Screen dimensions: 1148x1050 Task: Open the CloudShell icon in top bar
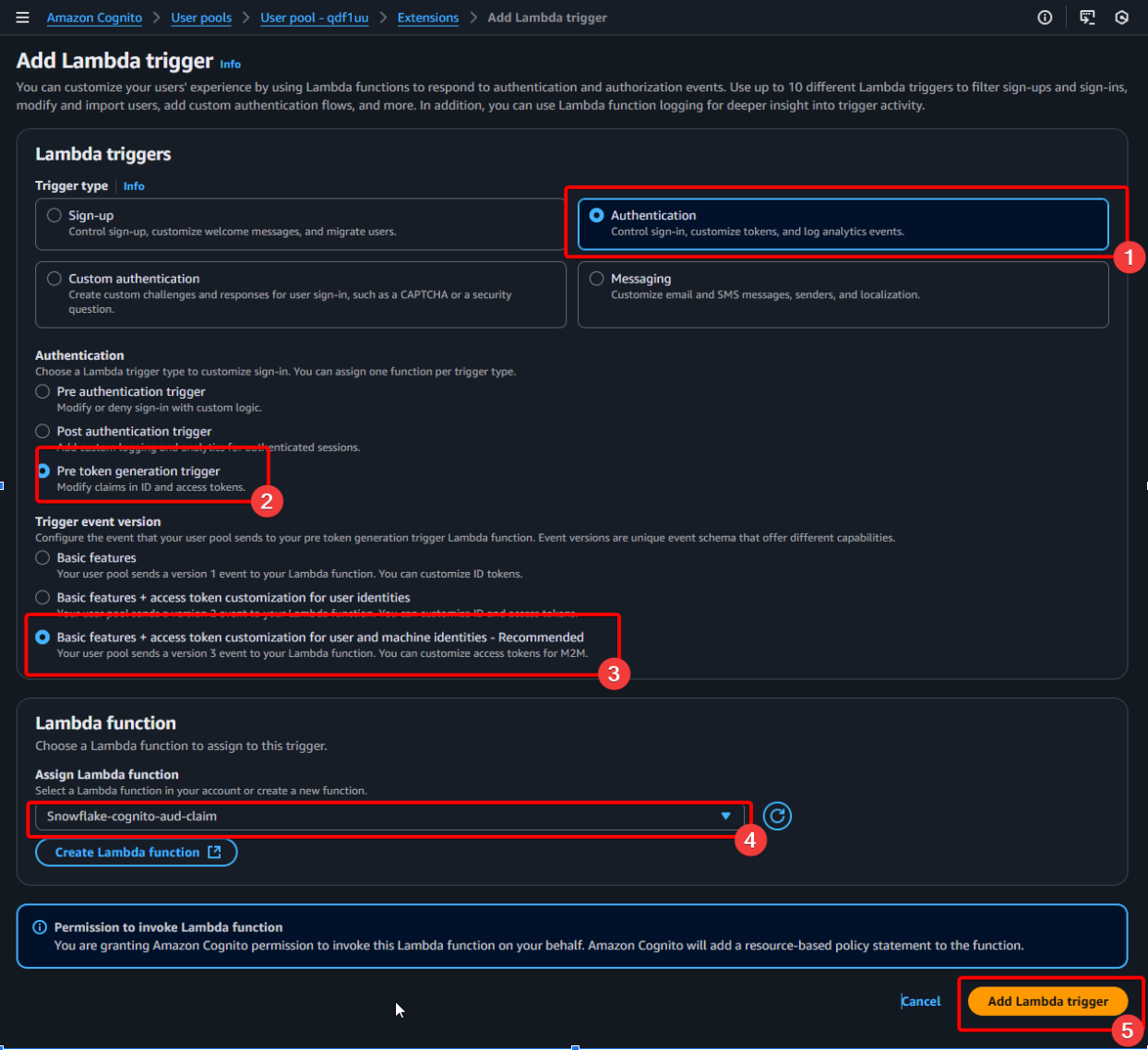point(1087,18)
